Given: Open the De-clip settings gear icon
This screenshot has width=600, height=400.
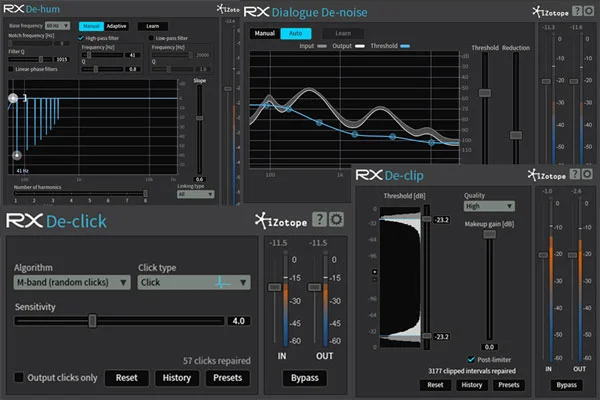Looking at the screenshot, I should coord(587,174).
